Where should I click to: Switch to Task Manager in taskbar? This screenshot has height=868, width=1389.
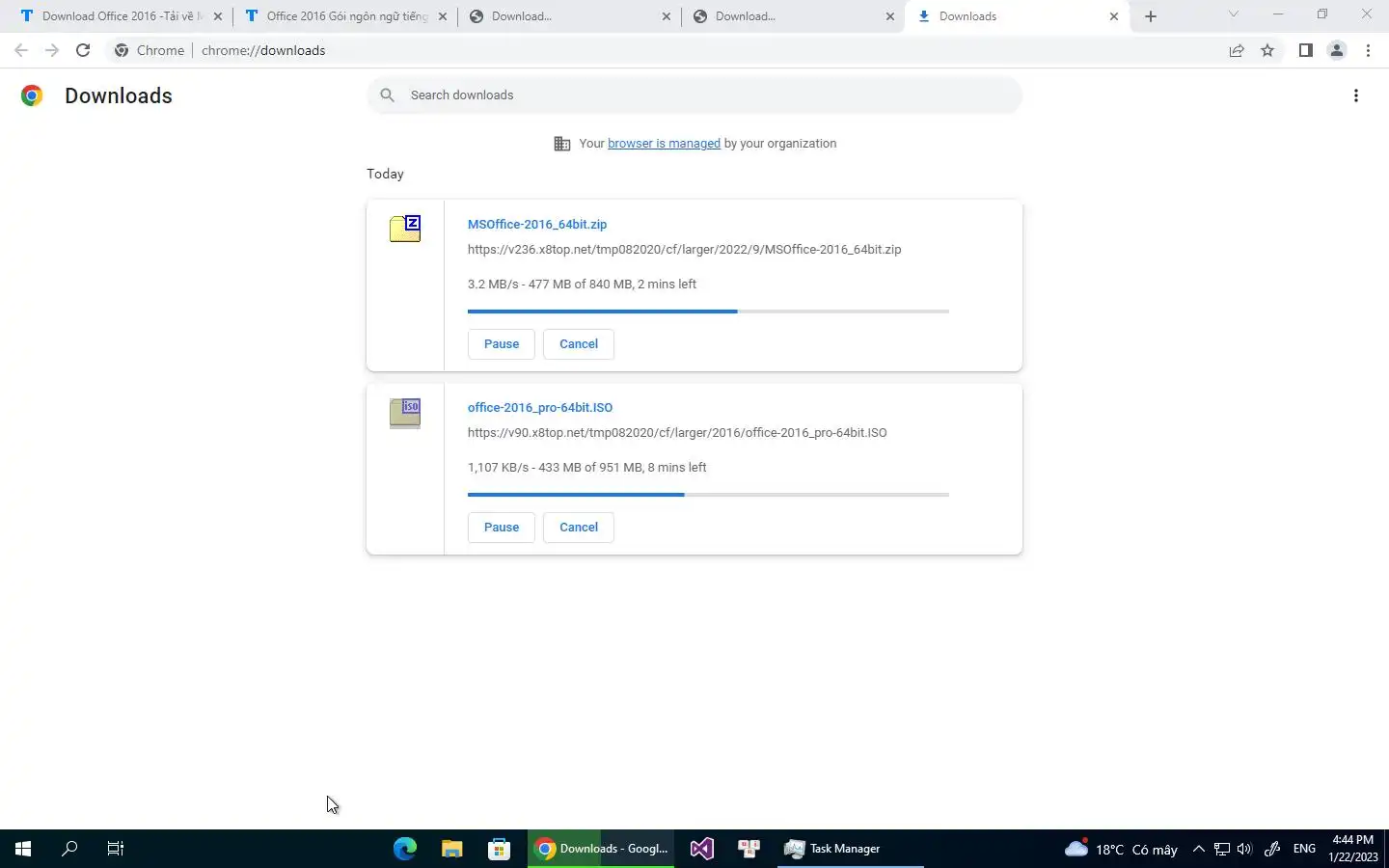(x=849, y=849)
